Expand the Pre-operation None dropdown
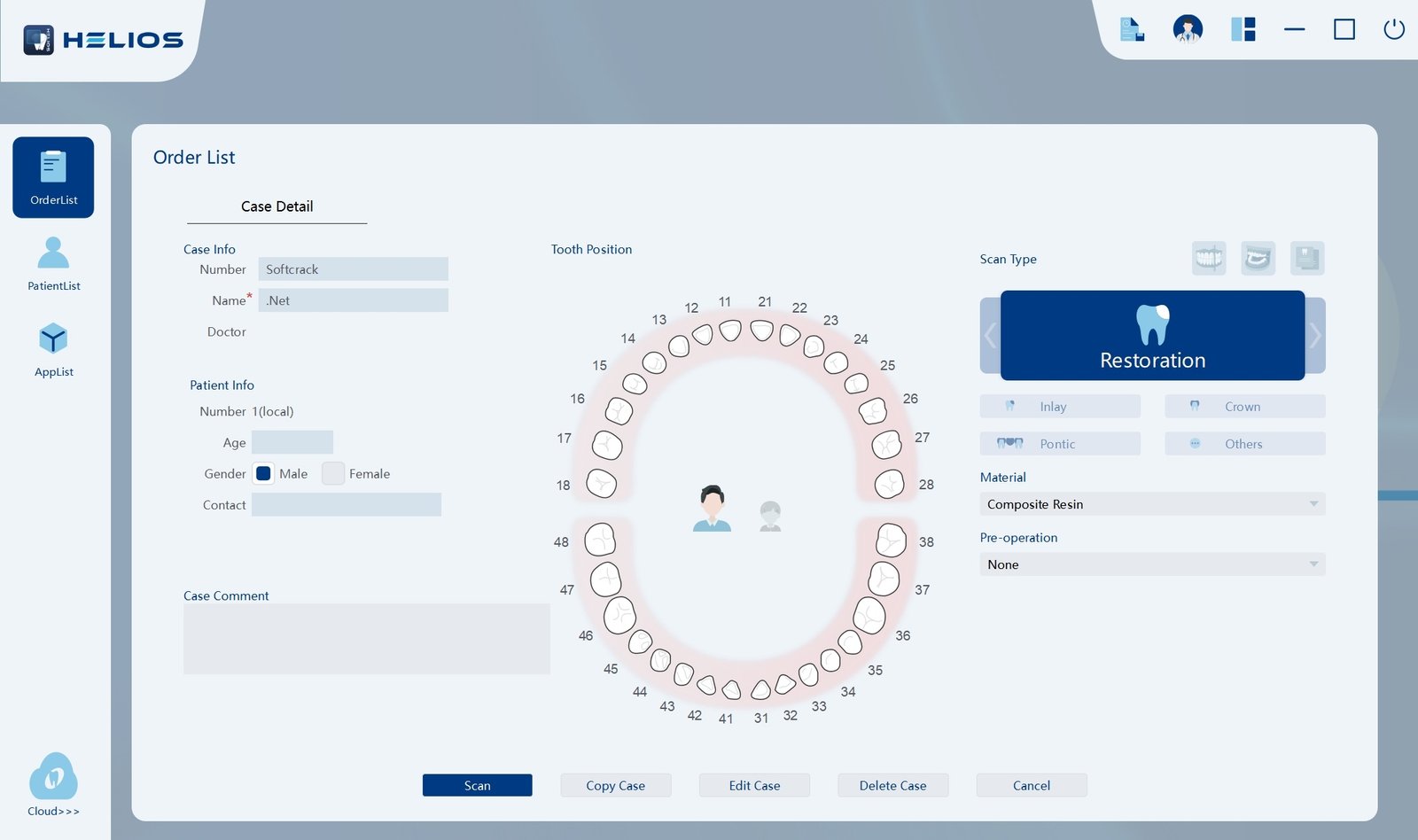Screen dimensions: 1418x840 (x=1152, y=564)
